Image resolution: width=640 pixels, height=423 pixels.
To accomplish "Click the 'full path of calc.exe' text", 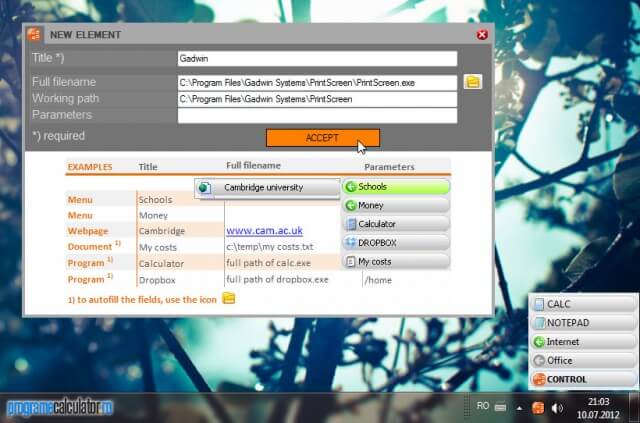I will 268,263.
